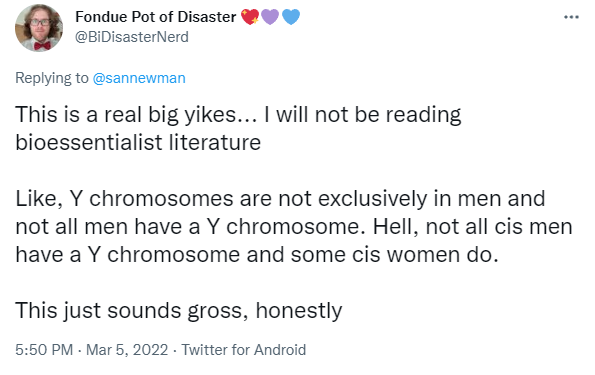Click the word literature in the tweet
595x375 pixels.
pos(215,142)
